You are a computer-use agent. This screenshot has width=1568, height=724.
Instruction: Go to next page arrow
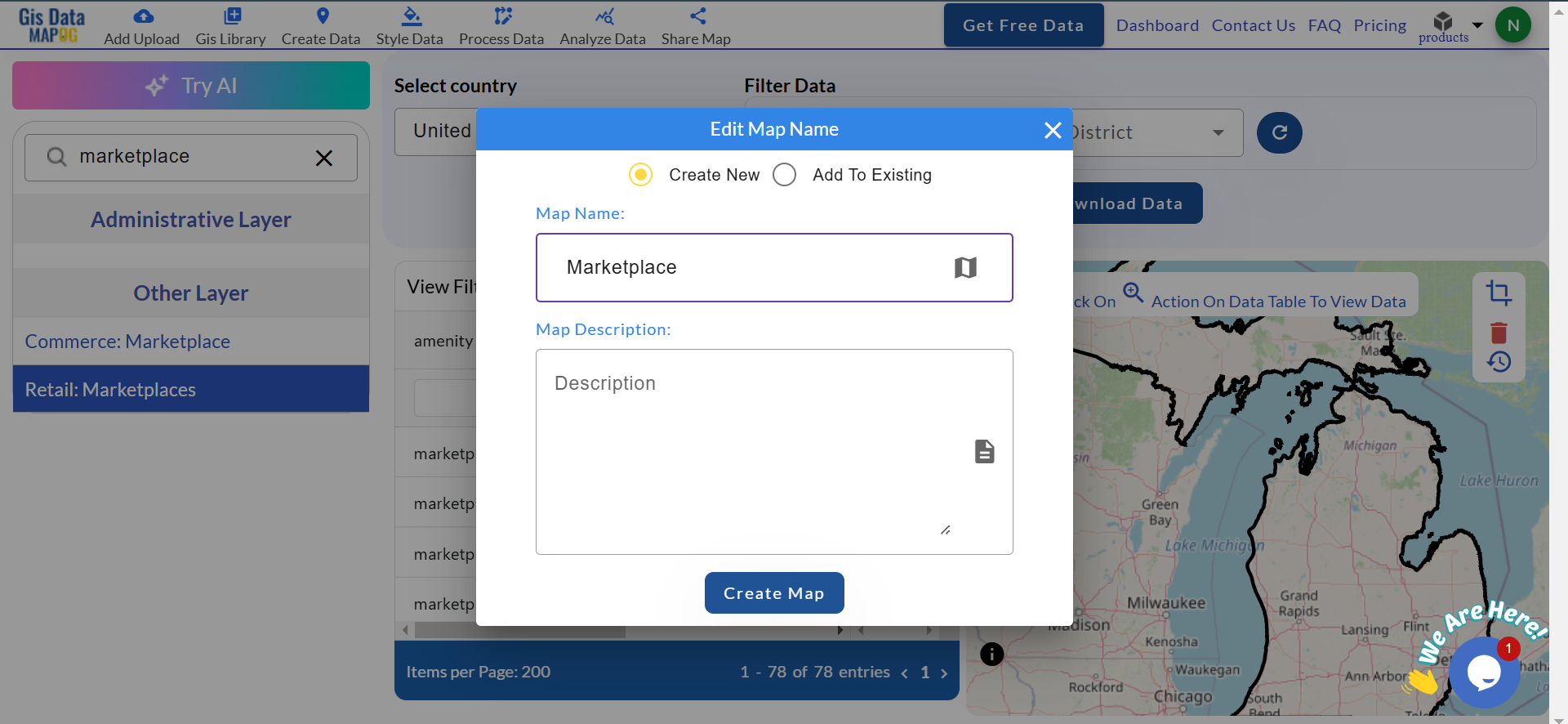tap(944, 673)
